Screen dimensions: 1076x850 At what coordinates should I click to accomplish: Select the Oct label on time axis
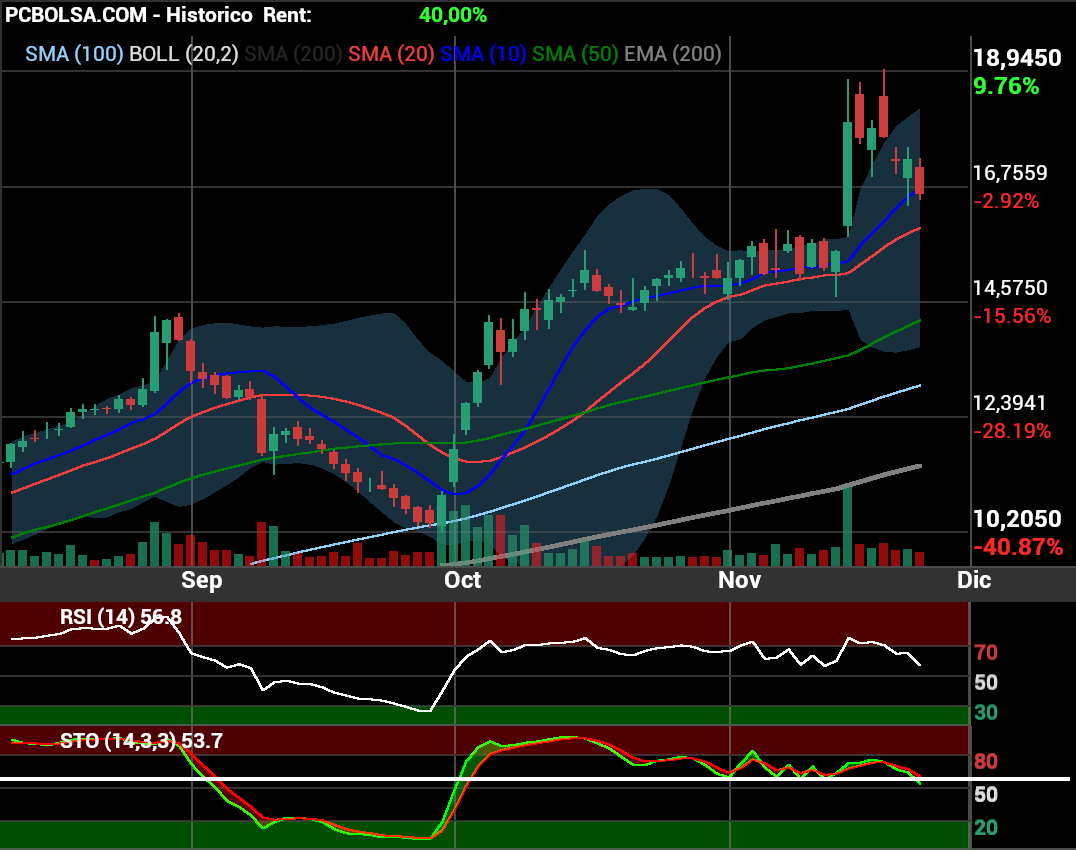point(462,580)
